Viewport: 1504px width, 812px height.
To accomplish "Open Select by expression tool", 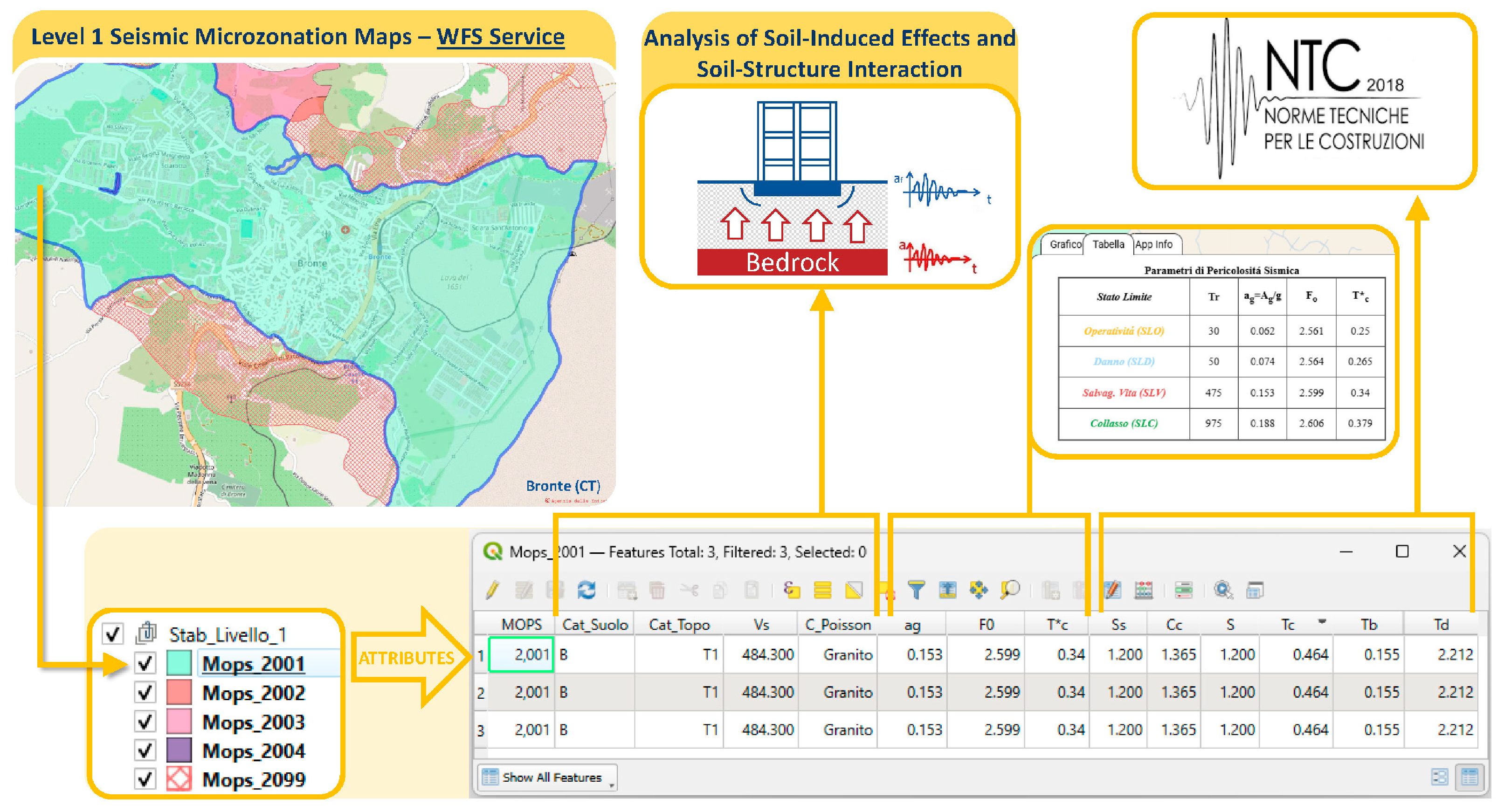I will pos(791,590).
